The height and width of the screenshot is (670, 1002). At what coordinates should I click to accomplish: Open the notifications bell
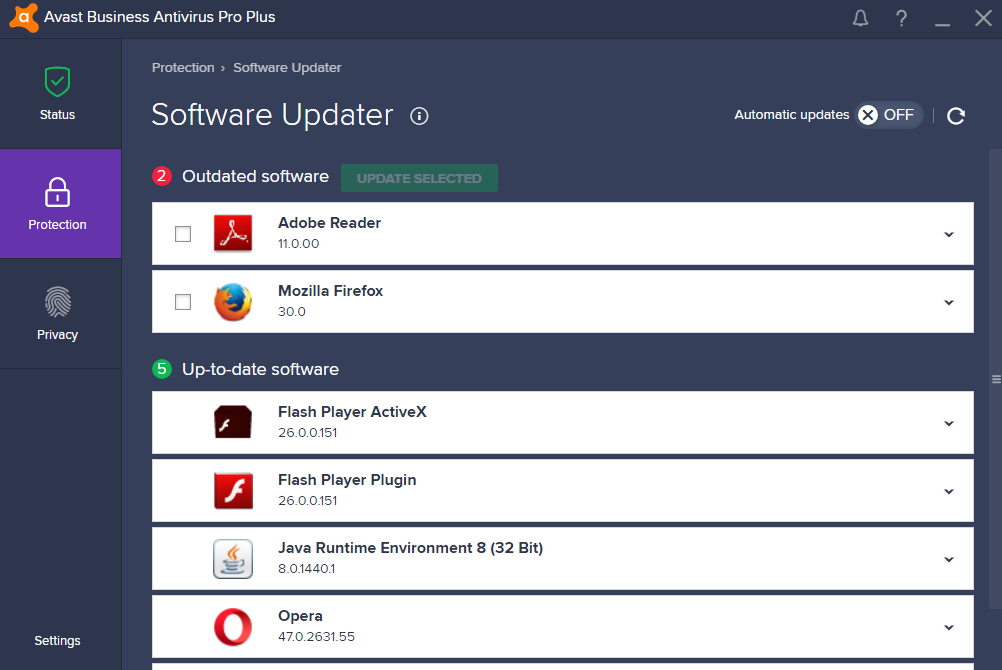tap(860, 18)
